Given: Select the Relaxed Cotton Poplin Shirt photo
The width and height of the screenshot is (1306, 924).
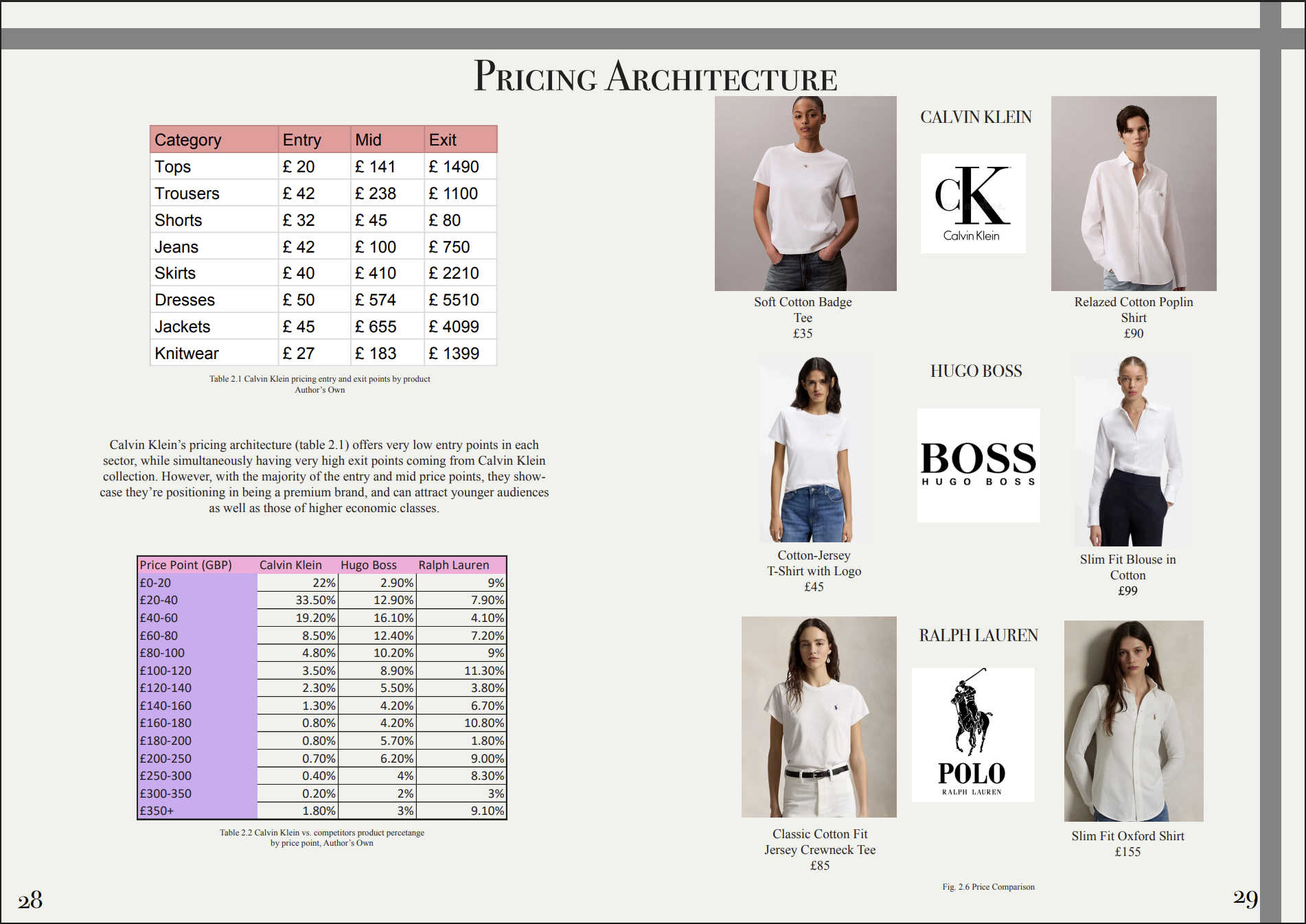Looking at the screenshot, I should (1134, 194).
